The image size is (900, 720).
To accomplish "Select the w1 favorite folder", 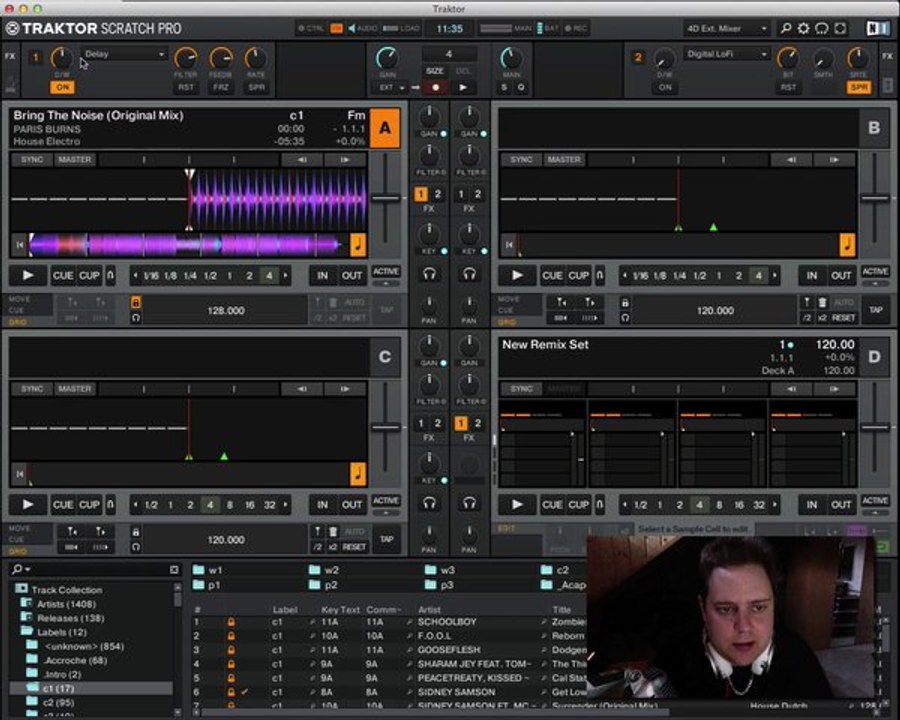I will click(x=208, y=570).
